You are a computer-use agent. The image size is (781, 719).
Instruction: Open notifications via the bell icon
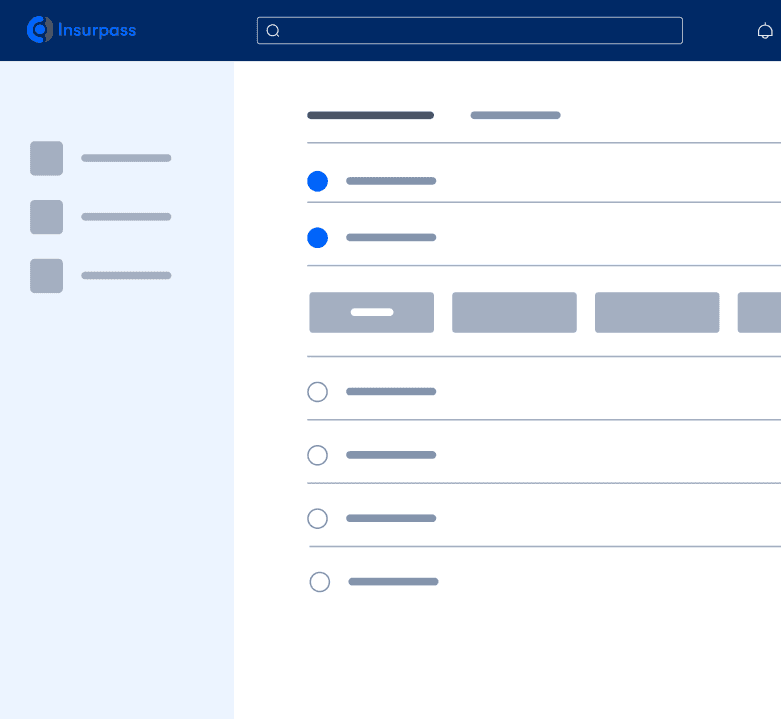click(765, 31)
